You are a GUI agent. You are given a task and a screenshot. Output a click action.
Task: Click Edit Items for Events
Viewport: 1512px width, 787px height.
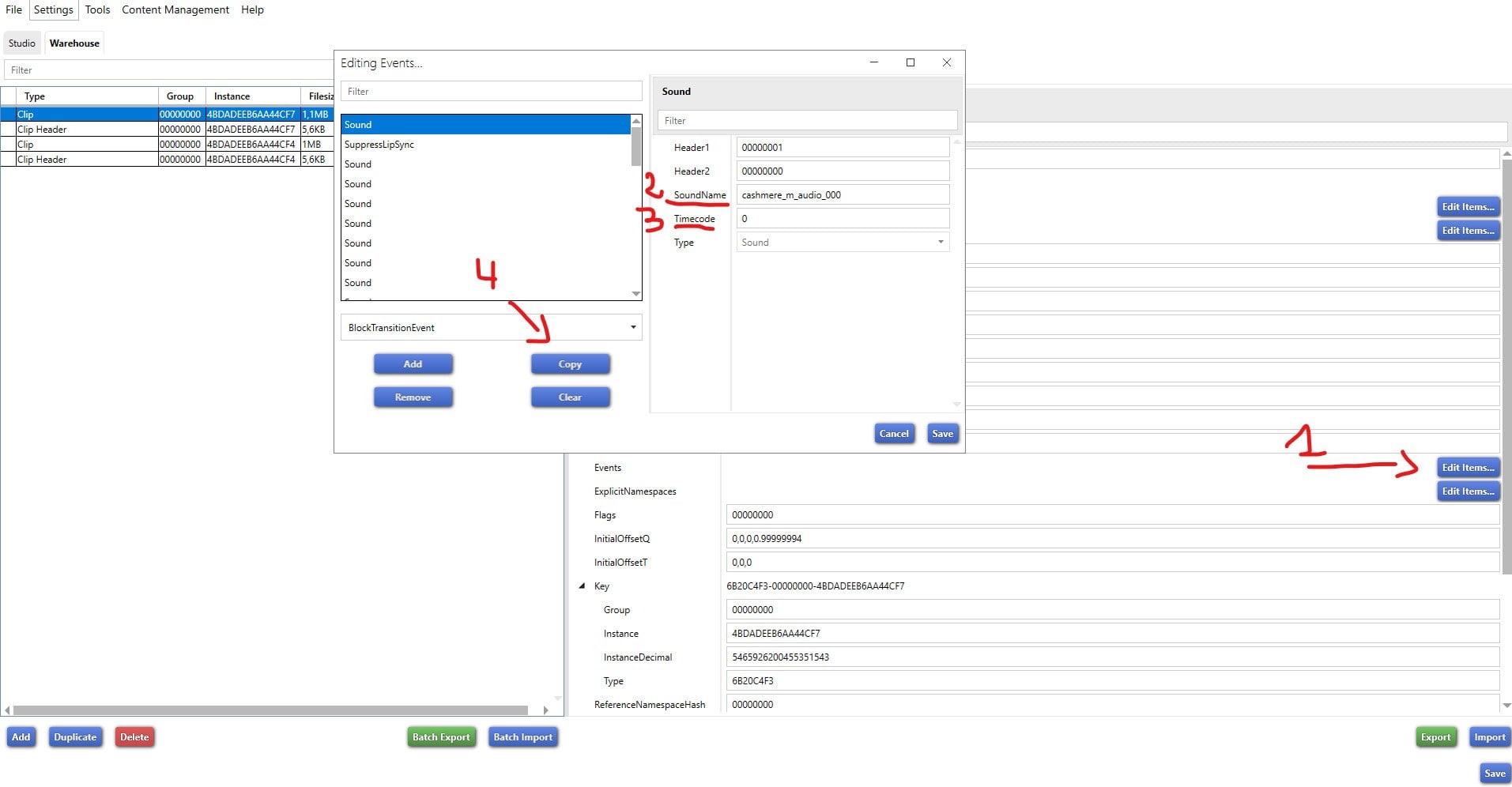click(x=1468, y=468)
